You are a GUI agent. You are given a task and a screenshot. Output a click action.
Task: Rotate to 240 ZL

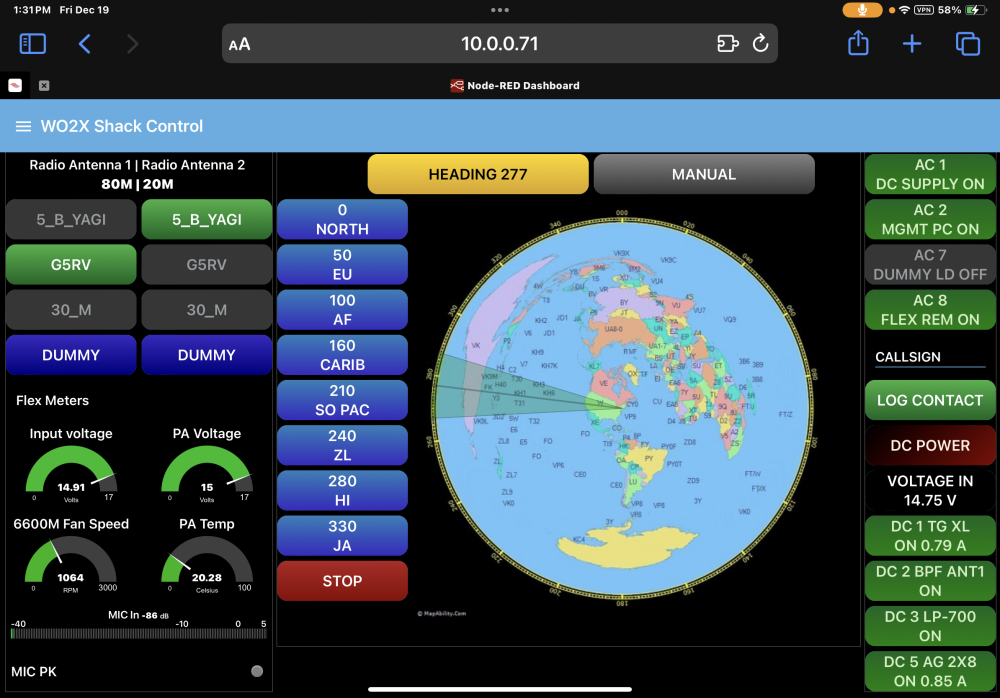pyautogui.click(x=342, y=445)
